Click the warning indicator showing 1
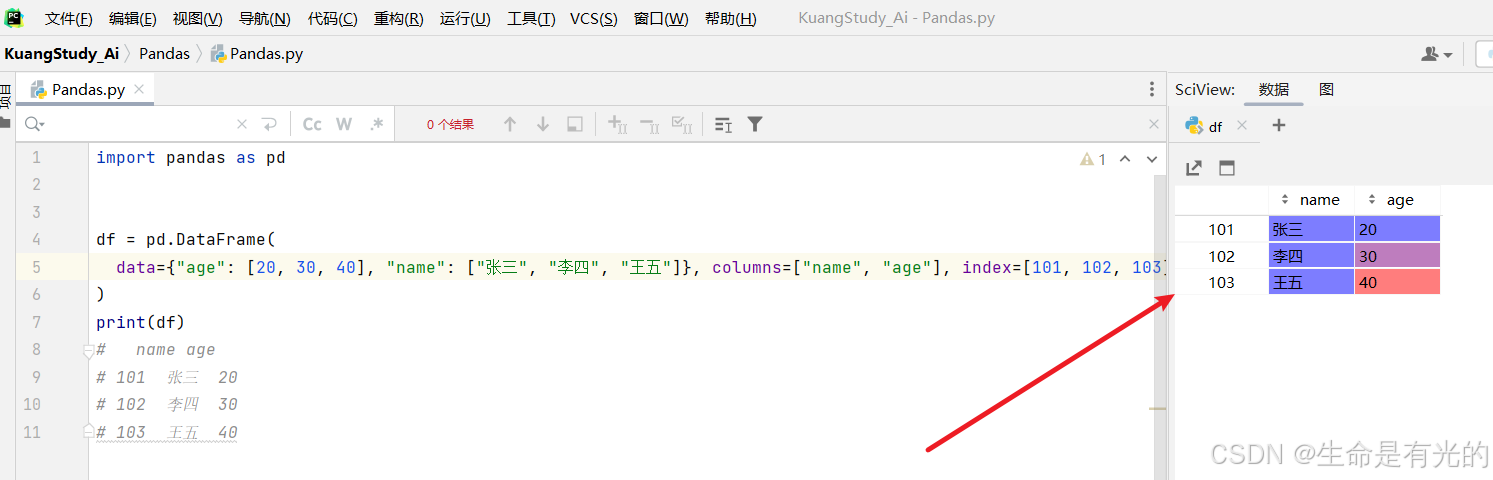The image size is (1493, 480). 1093,159
